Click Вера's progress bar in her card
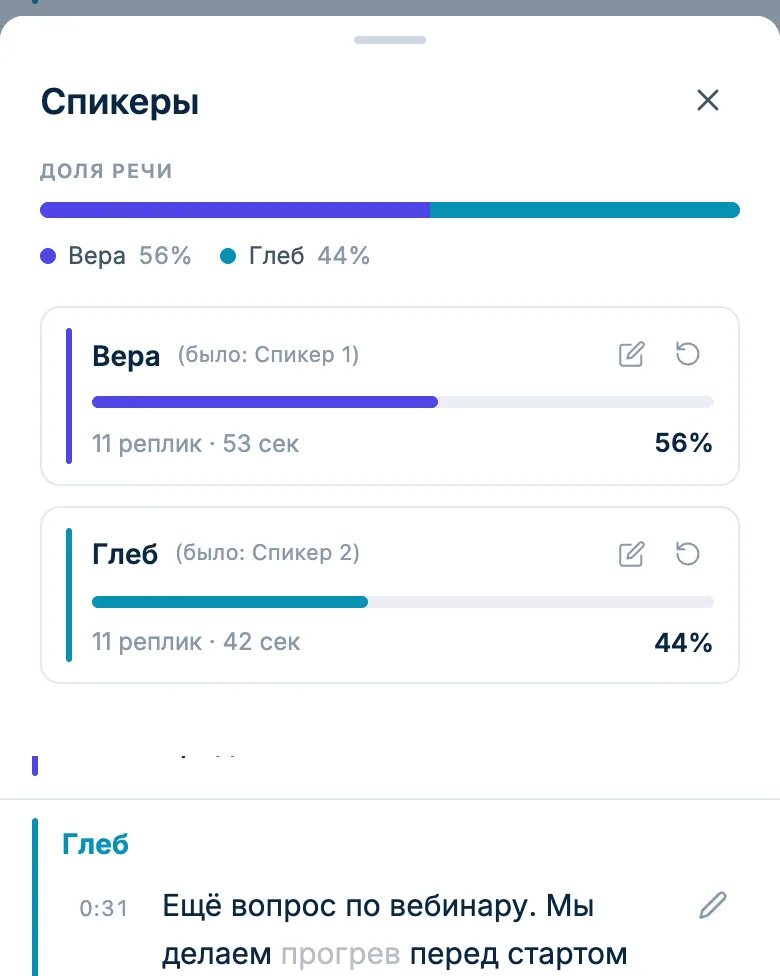 click(403, 402)
